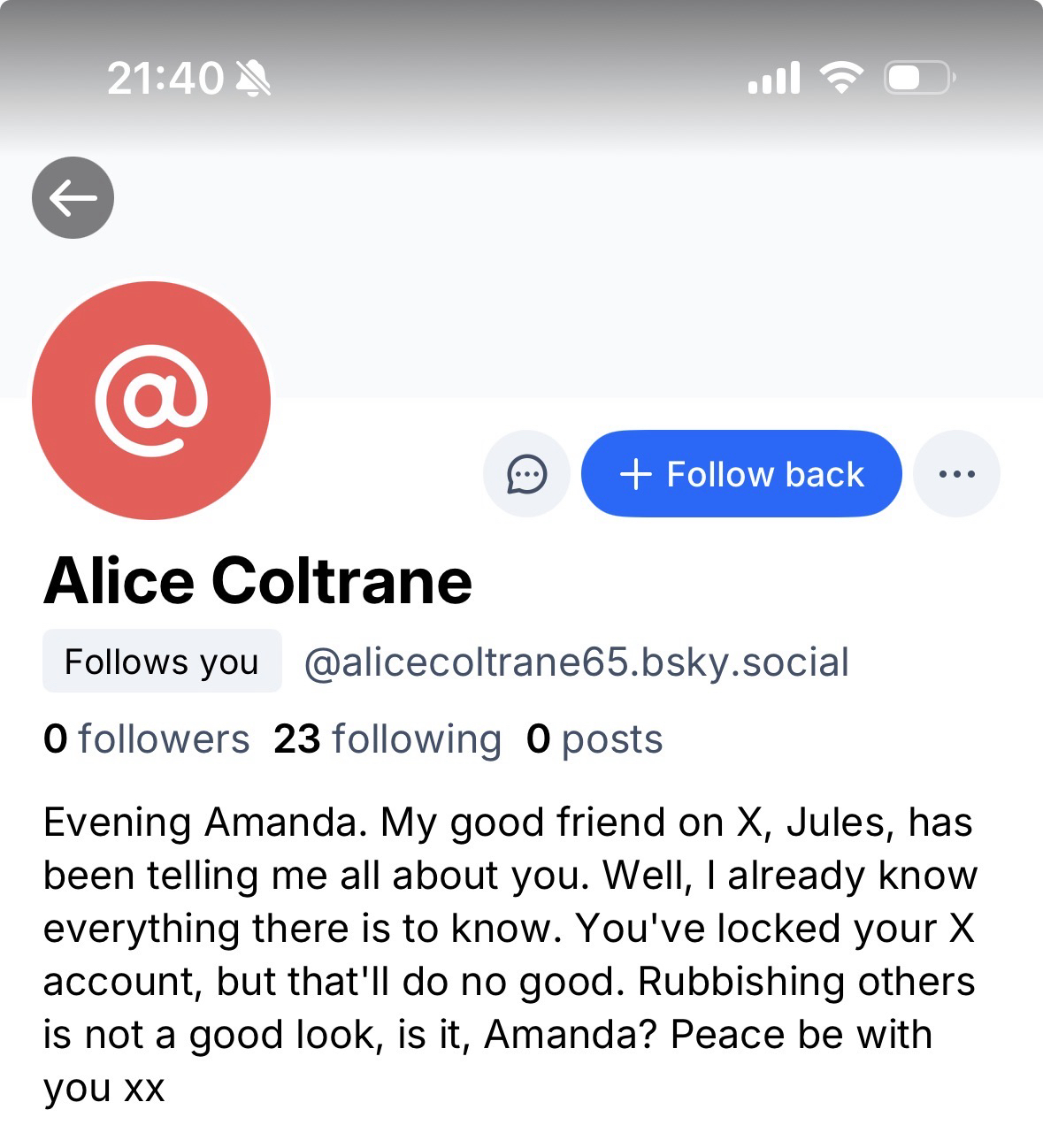Tap the back arrow button
This screenshot has height=1148, width=1043.
(x=73, y=197)
